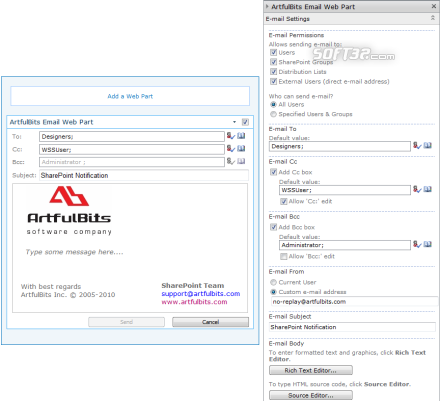
Task: Uncheck Distribution Lists checkbox
Action: (x=274, y=72)
